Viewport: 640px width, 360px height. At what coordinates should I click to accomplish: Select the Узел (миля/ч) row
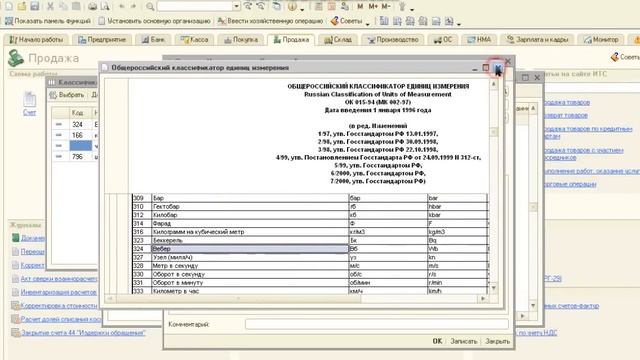point(309,257)
